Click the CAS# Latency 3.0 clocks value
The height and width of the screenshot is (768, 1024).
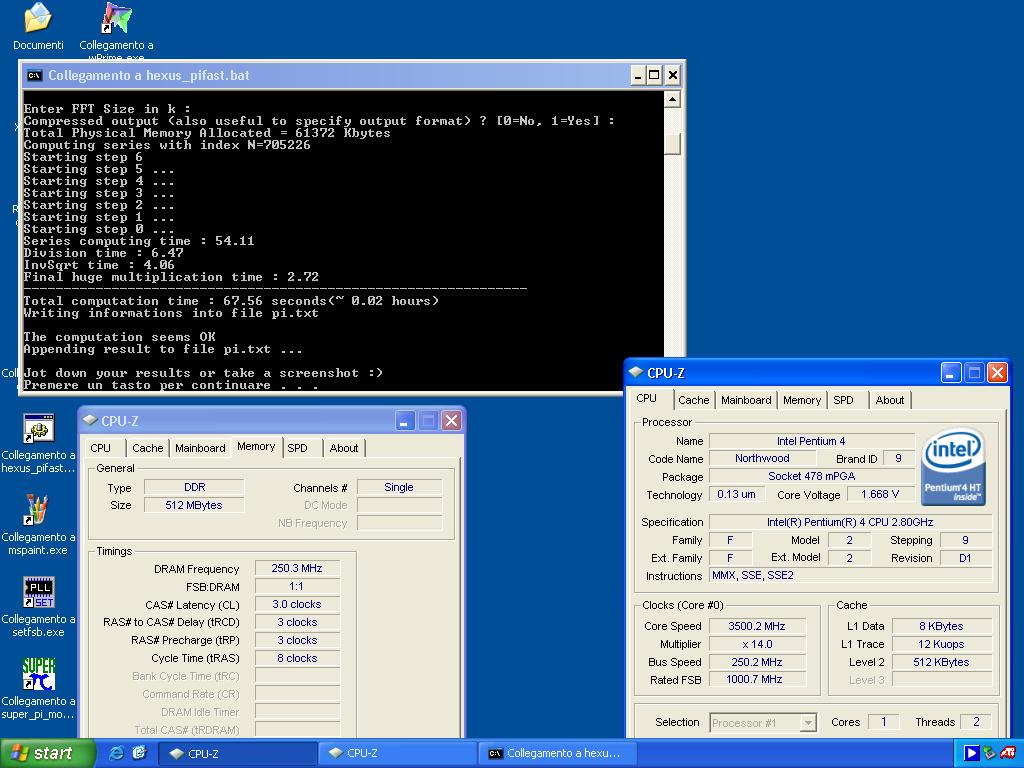[x=297, y=605]
